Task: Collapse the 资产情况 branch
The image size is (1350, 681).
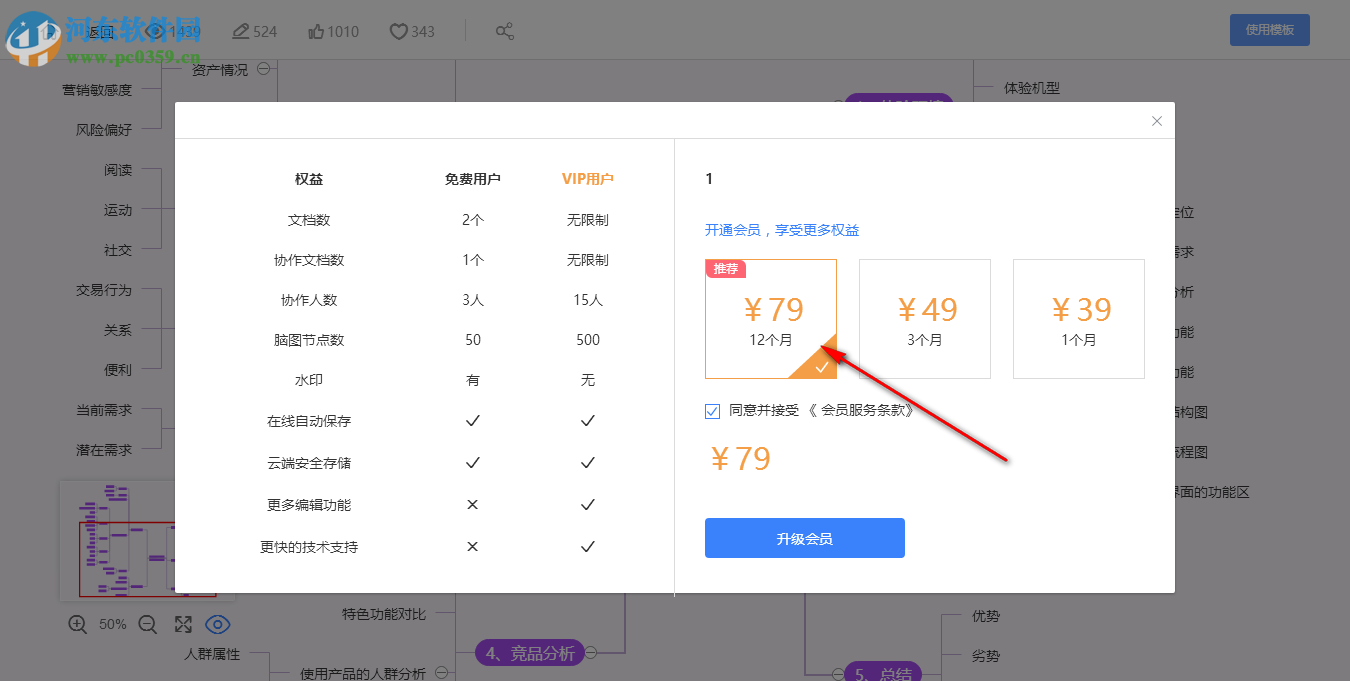Action: (263, 69)
